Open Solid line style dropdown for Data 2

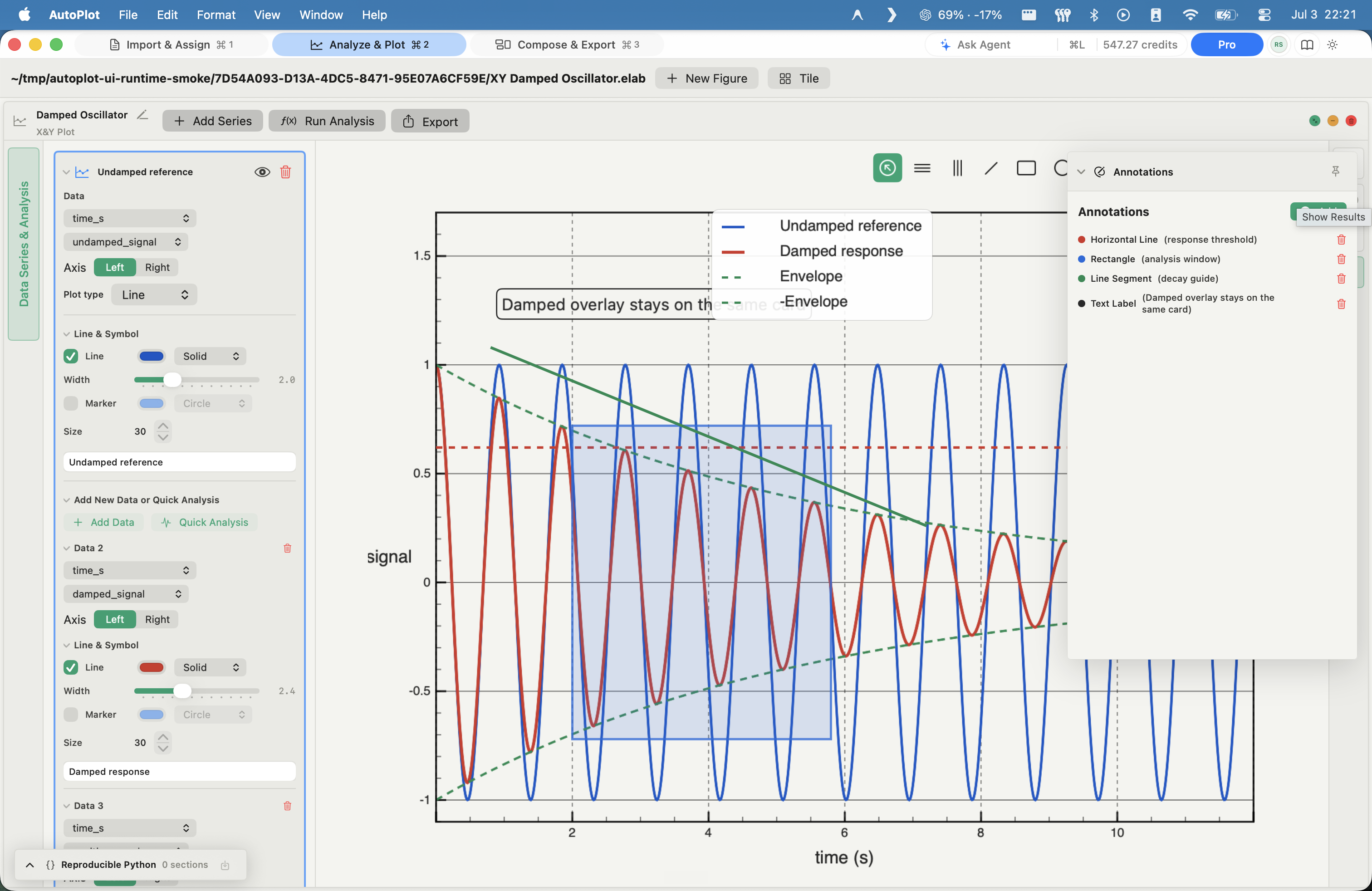[211, 667]
